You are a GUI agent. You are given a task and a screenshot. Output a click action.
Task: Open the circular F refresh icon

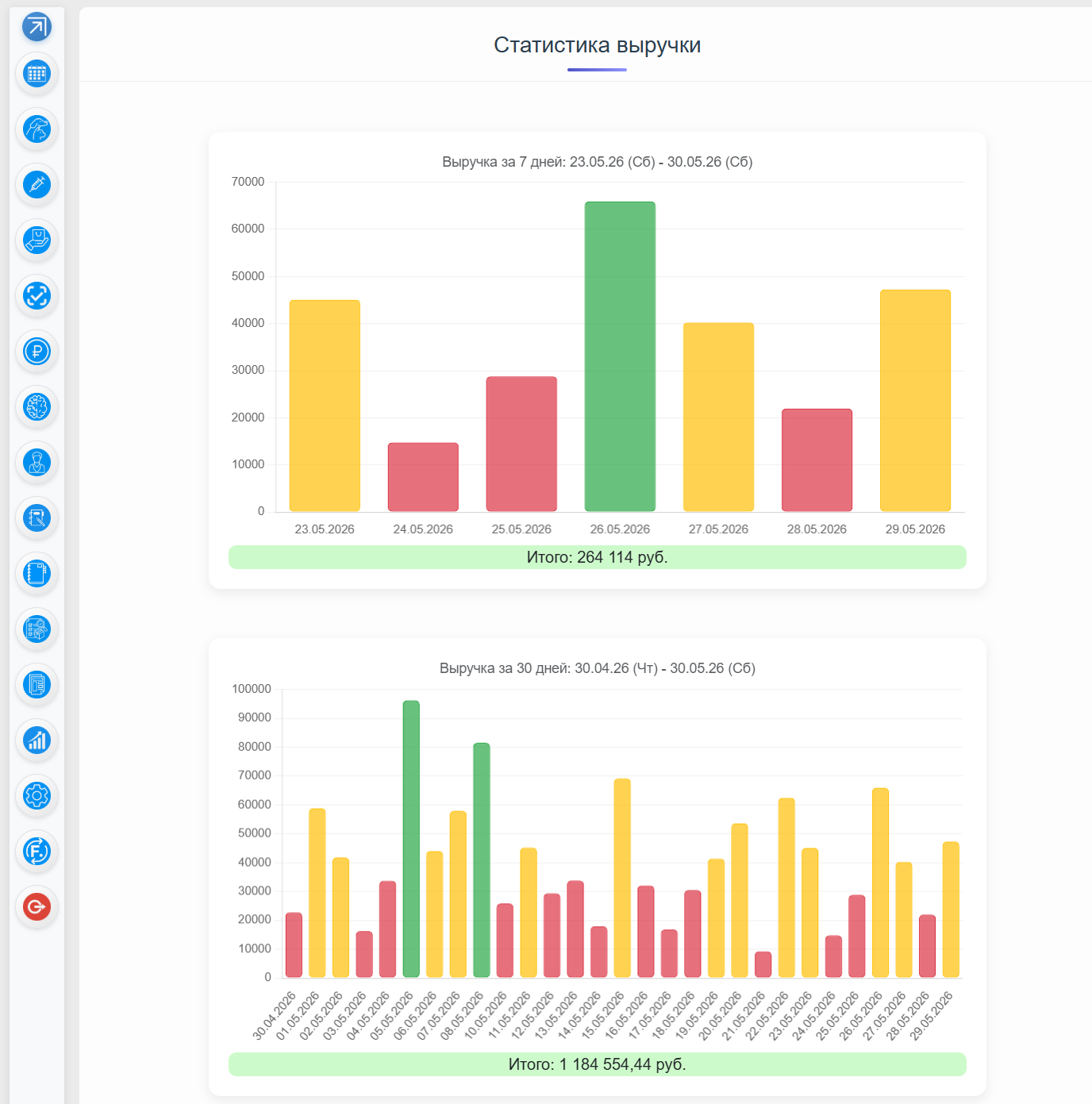tap(37, 851)
